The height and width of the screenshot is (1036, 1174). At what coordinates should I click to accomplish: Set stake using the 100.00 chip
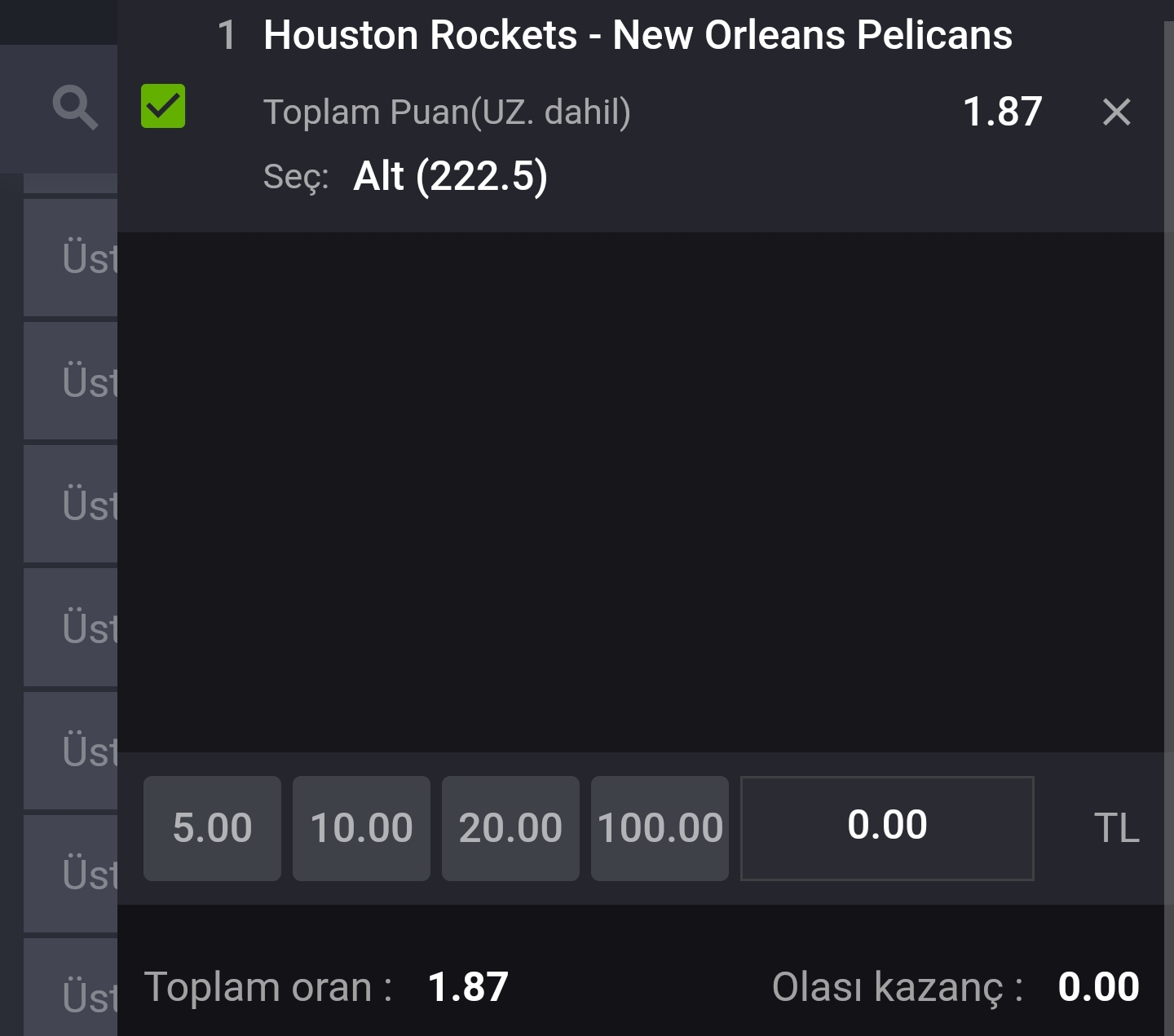(x=660, y=828)
